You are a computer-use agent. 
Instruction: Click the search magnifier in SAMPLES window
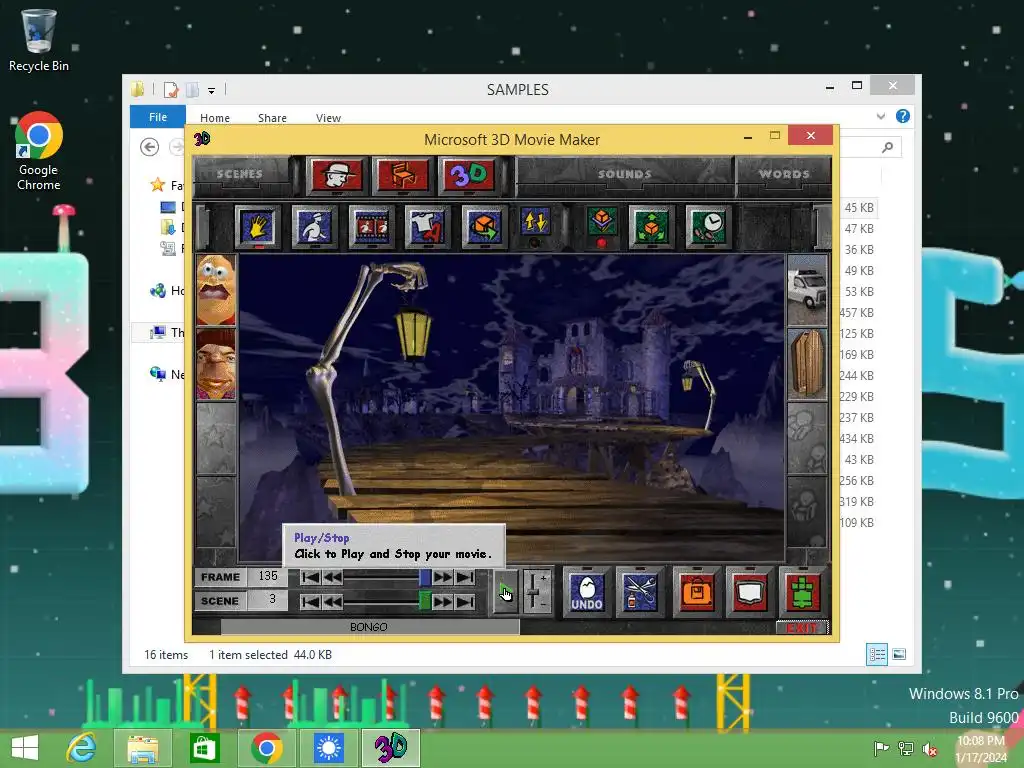tap(887, 148)
